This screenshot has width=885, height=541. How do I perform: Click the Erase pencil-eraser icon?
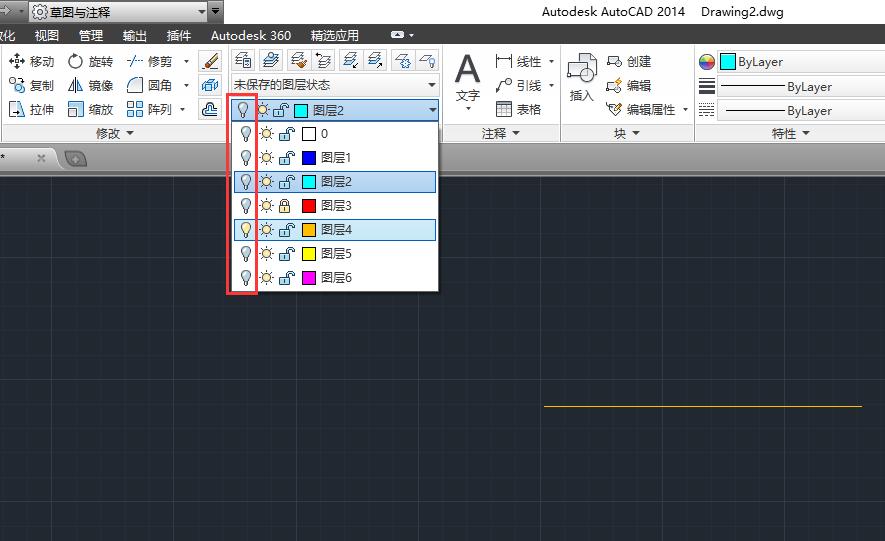pos(210,61)
